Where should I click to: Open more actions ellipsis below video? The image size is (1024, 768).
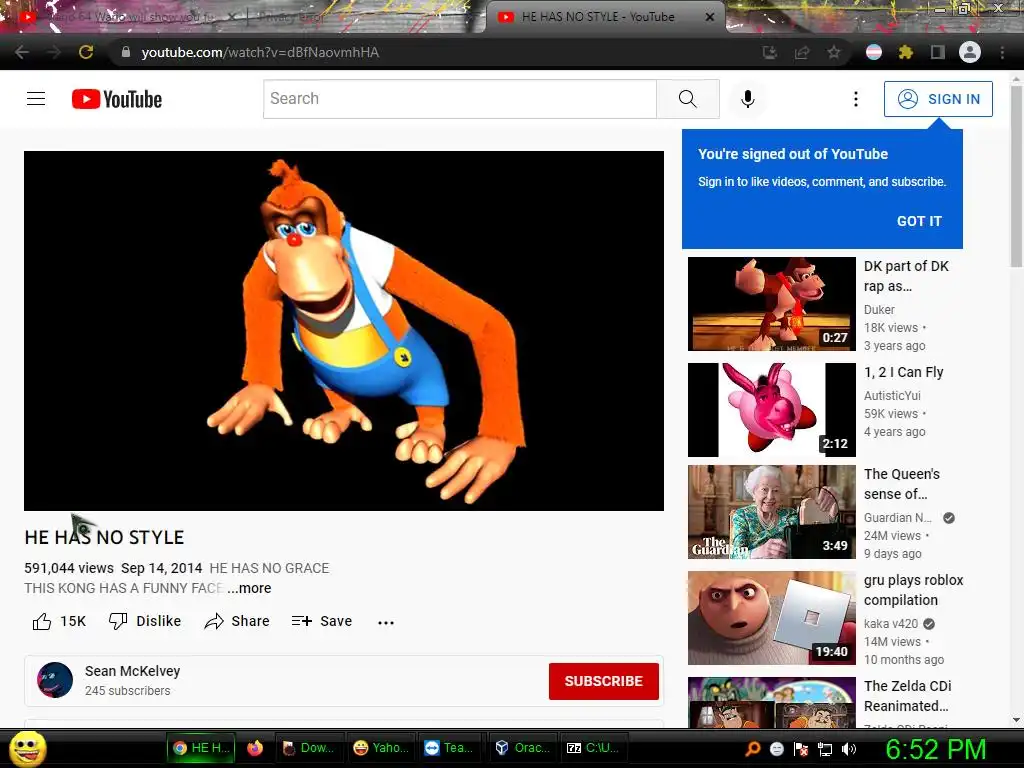(x=386, y=622)
